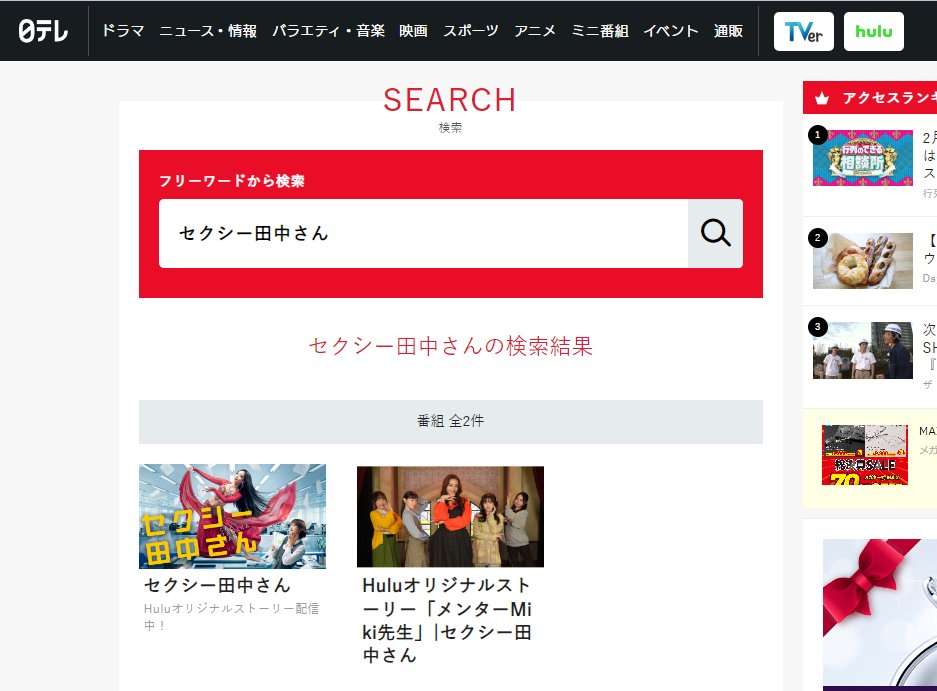Open the ニュース・情報 menu item
937x691 pixels.
[208, 31]
